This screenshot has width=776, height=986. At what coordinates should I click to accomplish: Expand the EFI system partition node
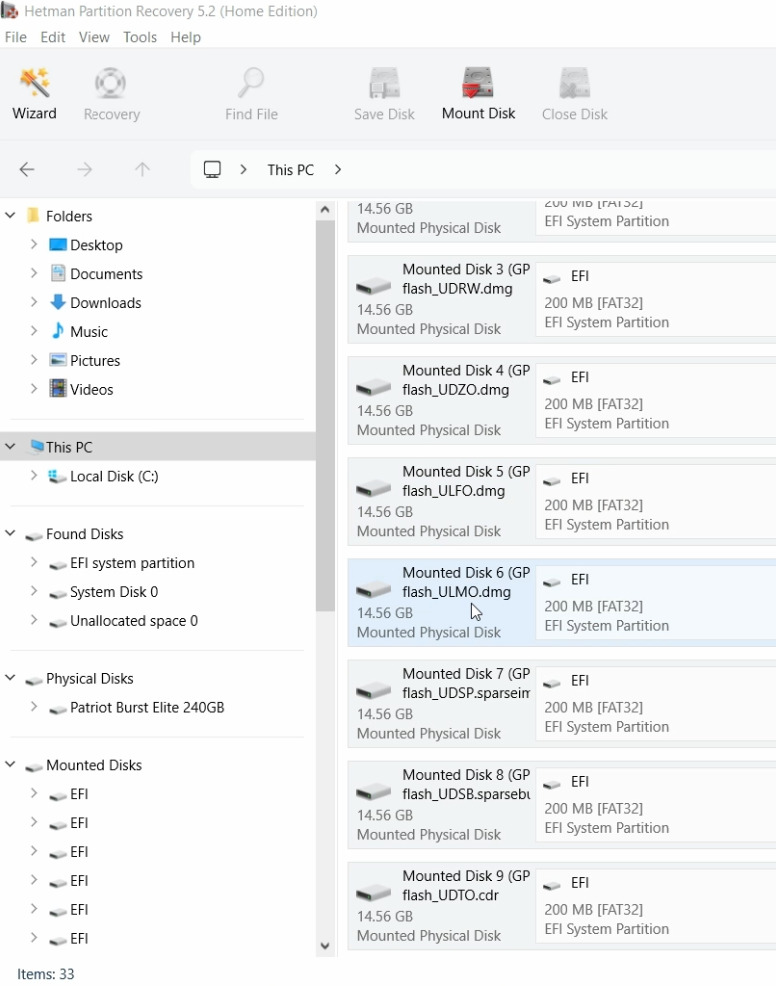coord(34,562)
